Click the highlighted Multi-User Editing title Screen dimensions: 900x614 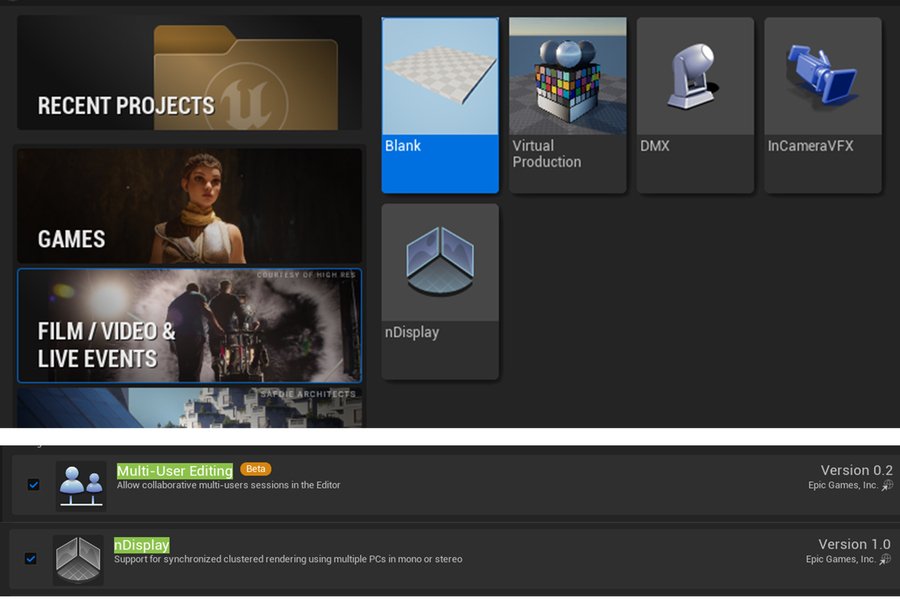[x=174, y=471]
